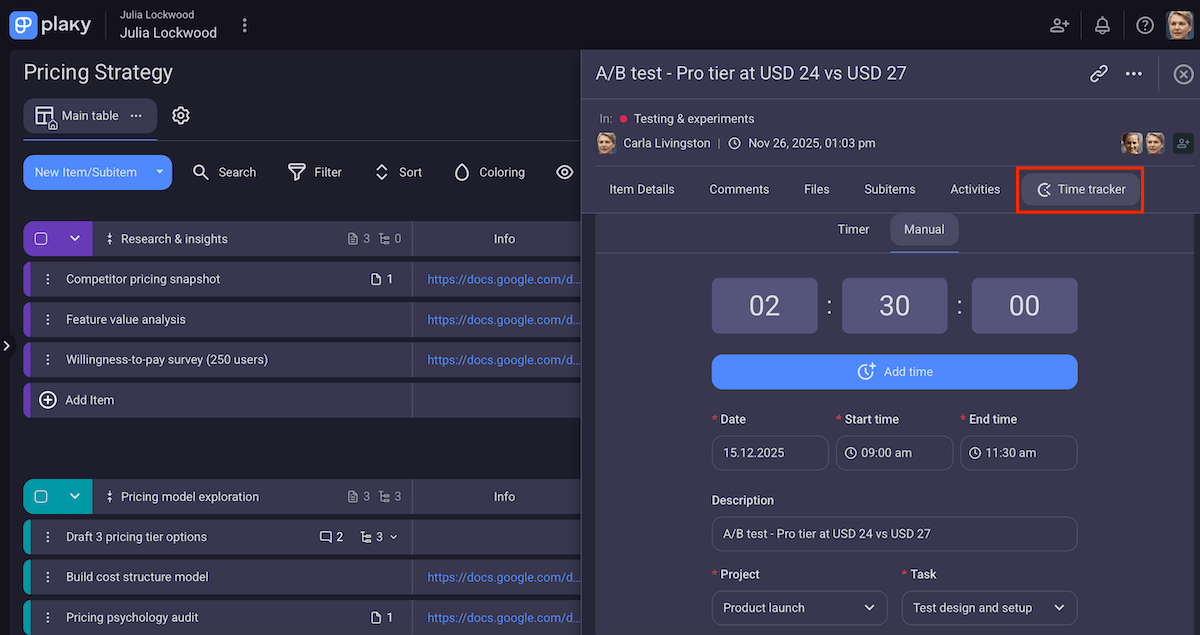Switch to the Comments tab
This screenshot has height=635, width=1200.
(x=739, y=189)
